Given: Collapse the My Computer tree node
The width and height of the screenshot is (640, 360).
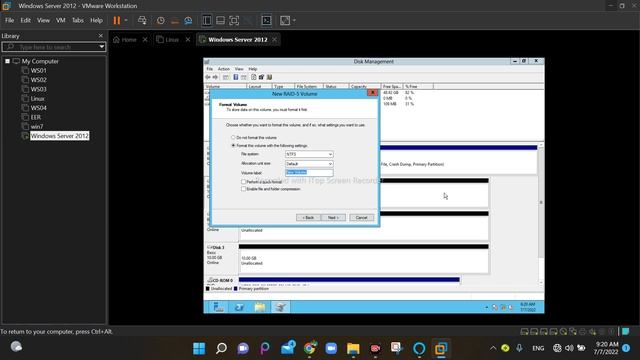Looking at the screenshot, I should pos(7,61).
